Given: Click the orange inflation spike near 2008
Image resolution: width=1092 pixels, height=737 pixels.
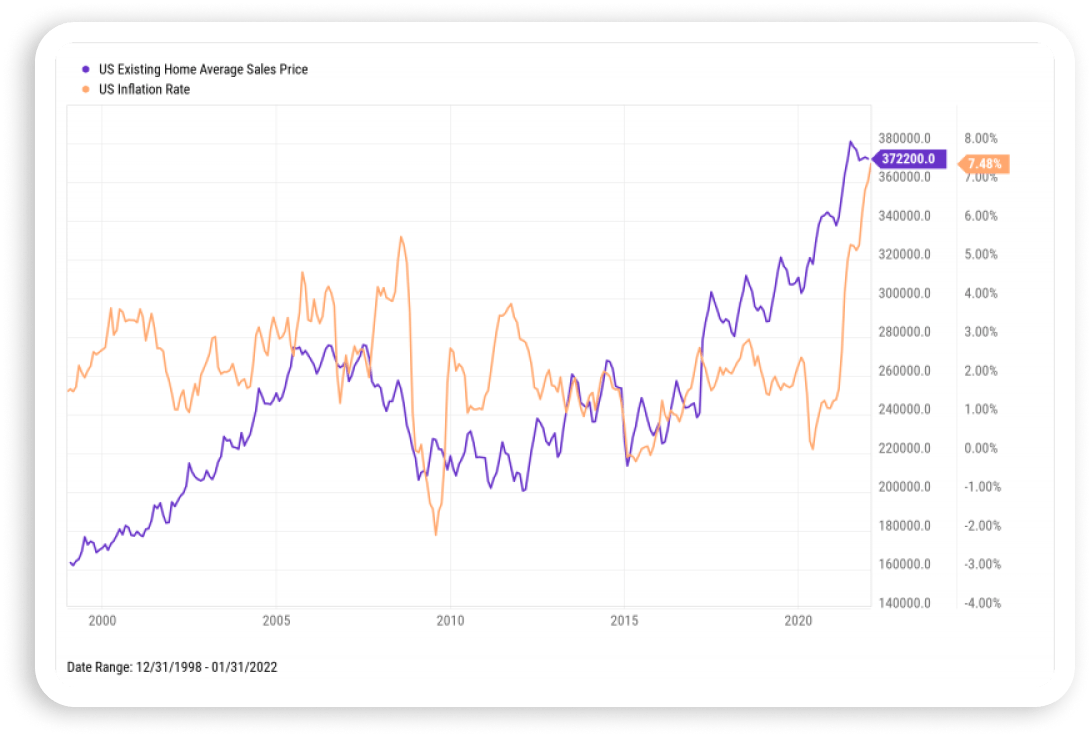Looking at the screenshot, I should point(403,238).
